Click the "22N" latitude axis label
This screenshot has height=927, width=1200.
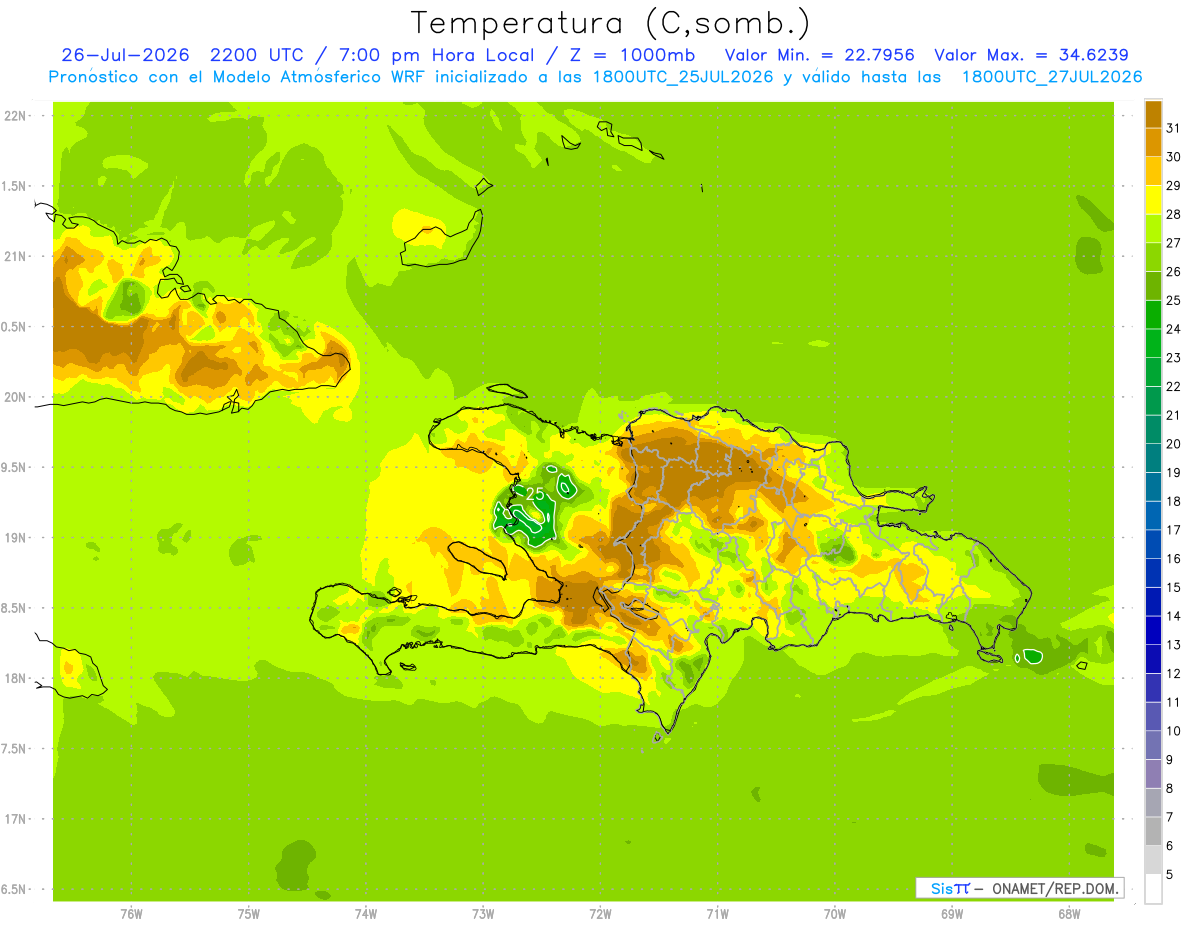14,116
